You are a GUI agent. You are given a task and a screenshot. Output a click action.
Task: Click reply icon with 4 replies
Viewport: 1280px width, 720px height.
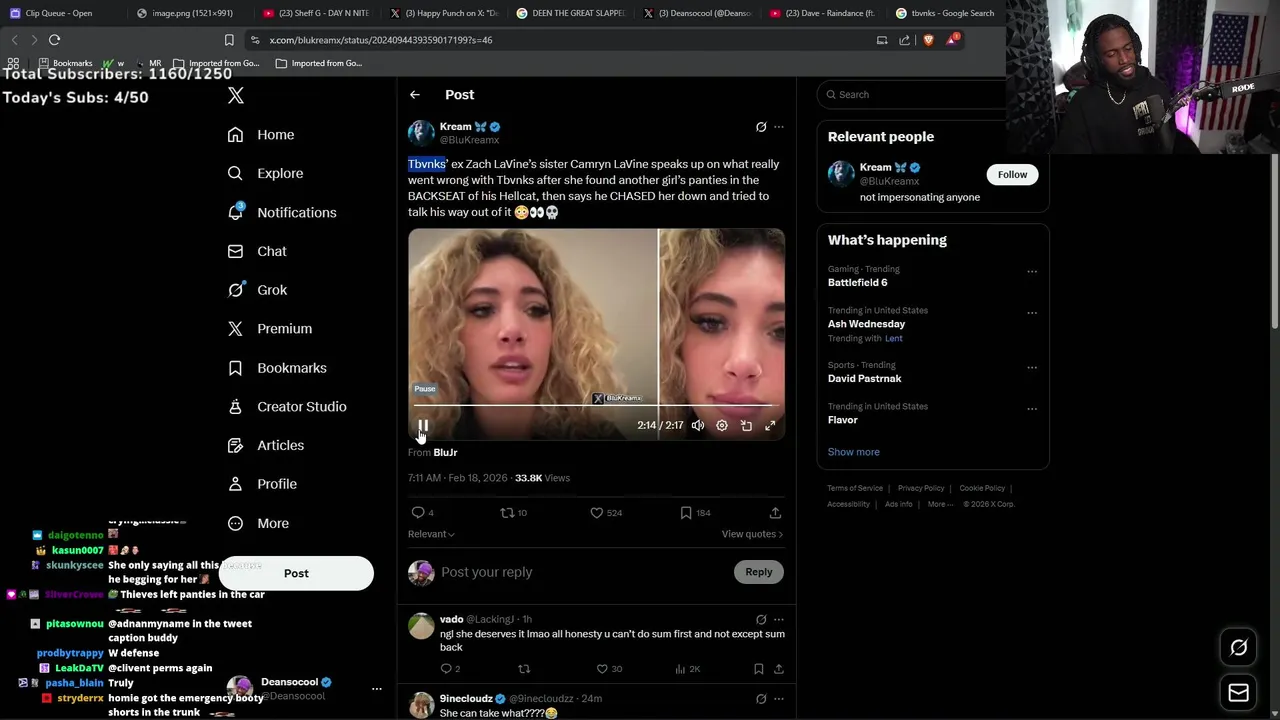[423, 513]
